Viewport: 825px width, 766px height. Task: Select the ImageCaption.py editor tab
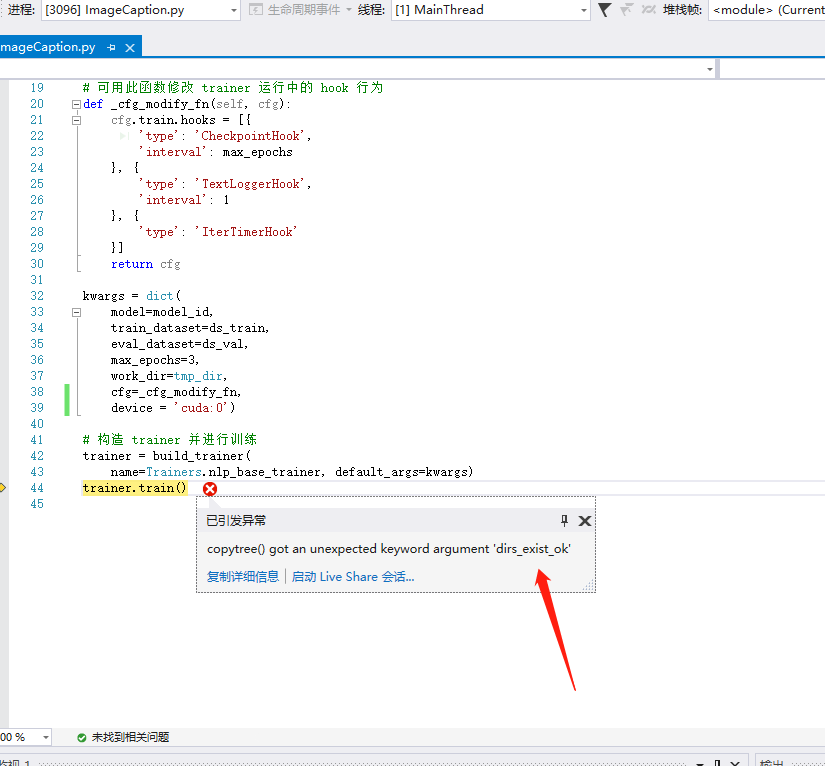pos(47,47)
